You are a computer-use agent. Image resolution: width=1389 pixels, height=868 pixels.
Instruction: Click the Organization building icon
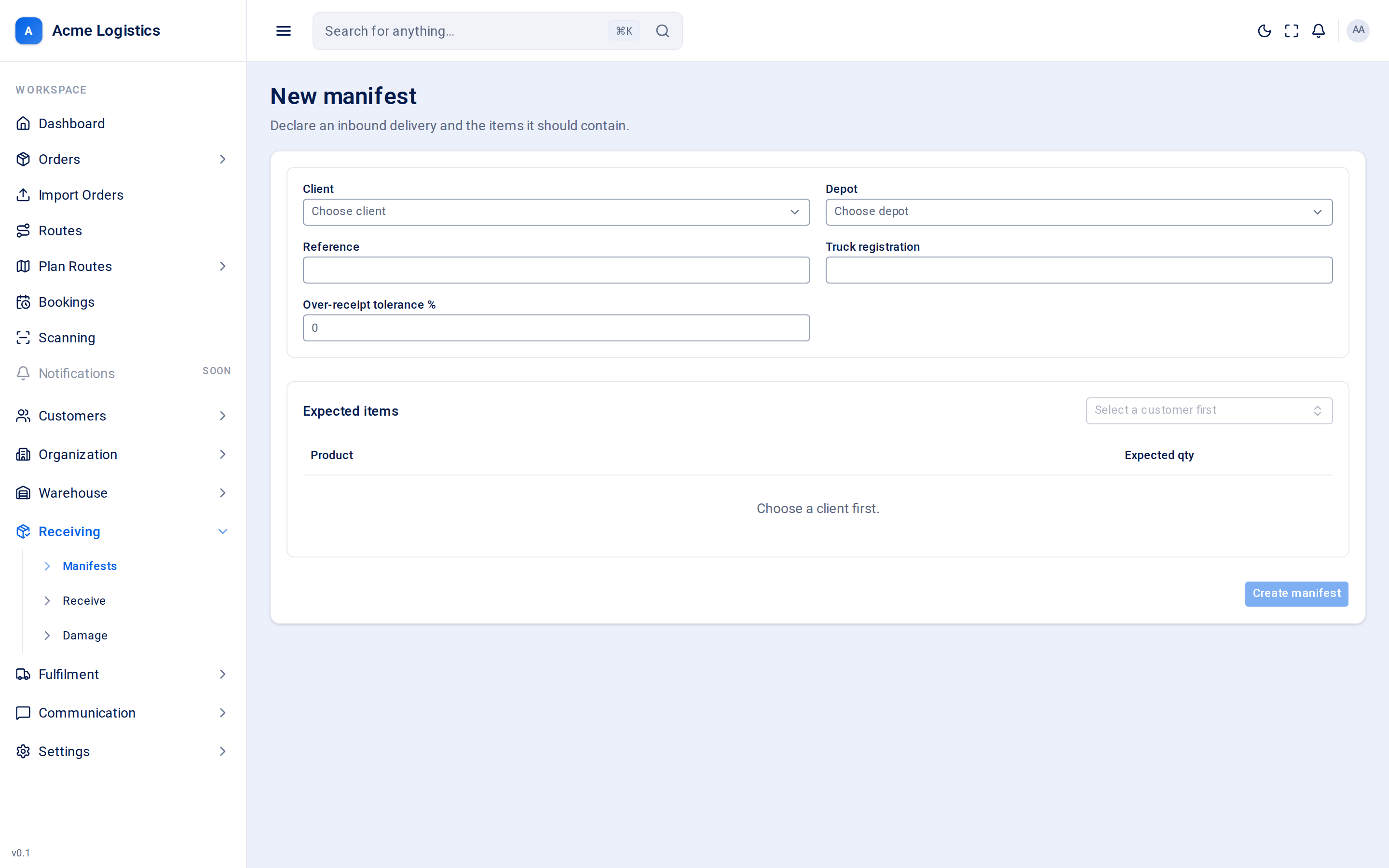[23, 455]
